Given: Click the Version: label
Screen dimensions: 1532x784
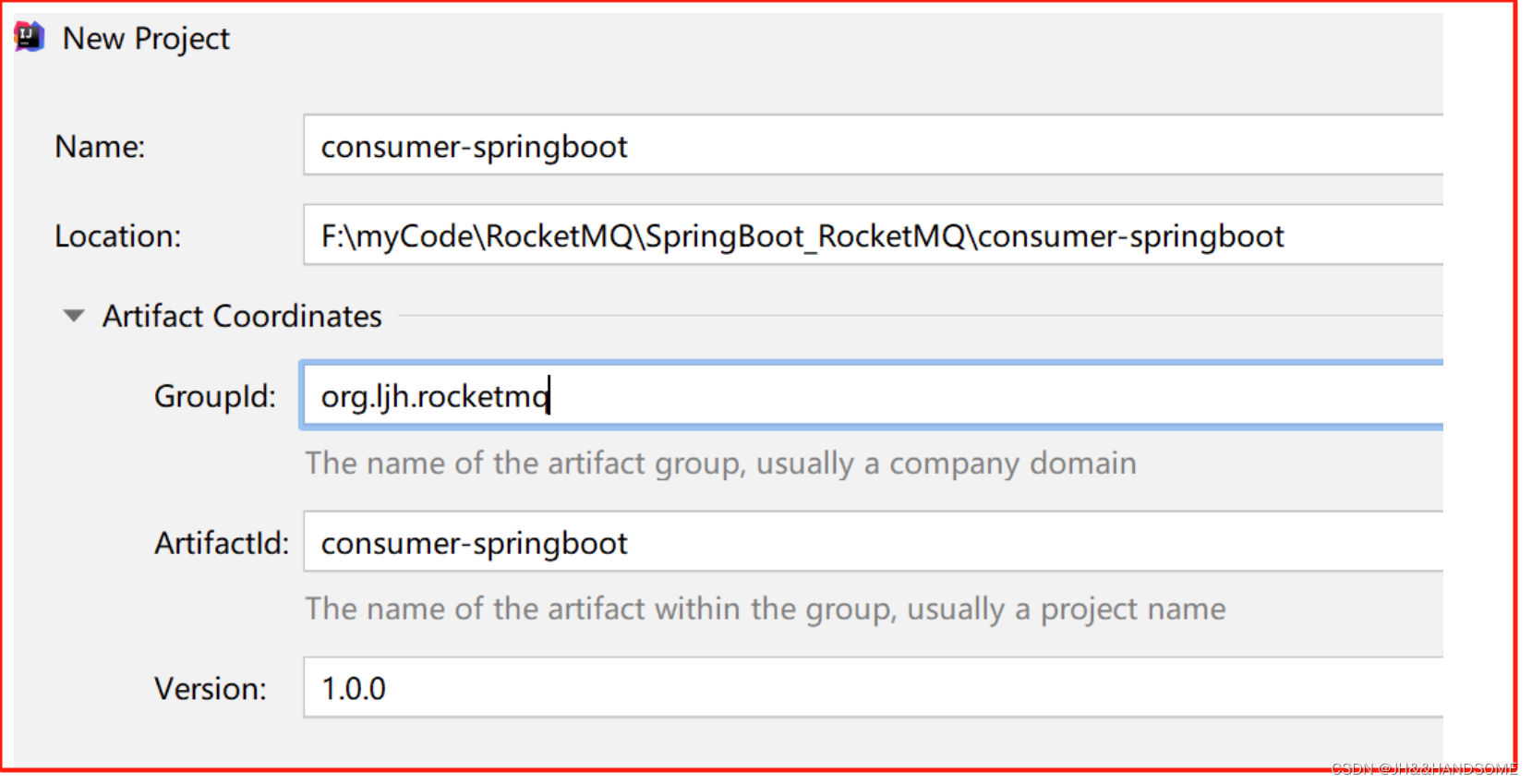Looking at the screenshot, I should click(x=211, y=689).
